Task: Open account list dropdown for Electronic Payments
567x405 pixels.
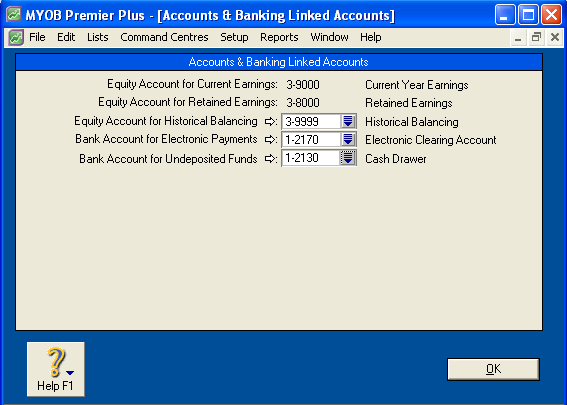Action: [348, 139]
